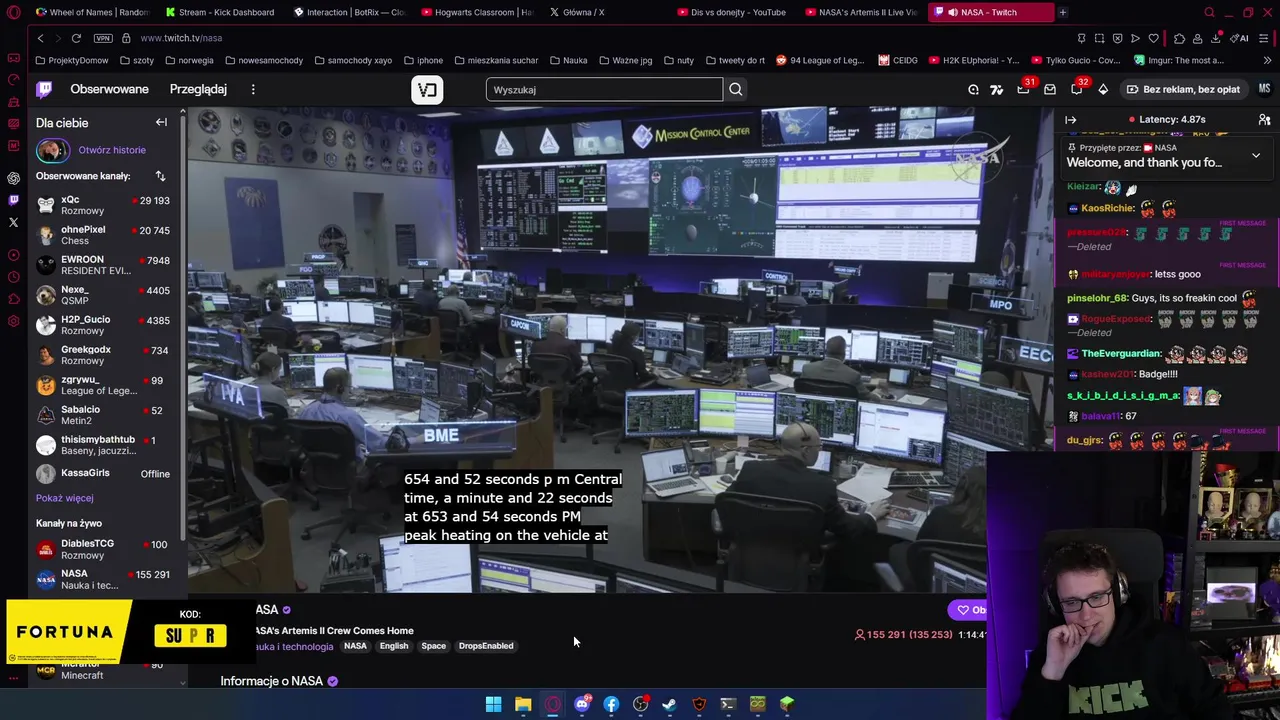
Task: Toggle the VPN badge in address bar
Action: pyautogui.click(x=102, y=38)
